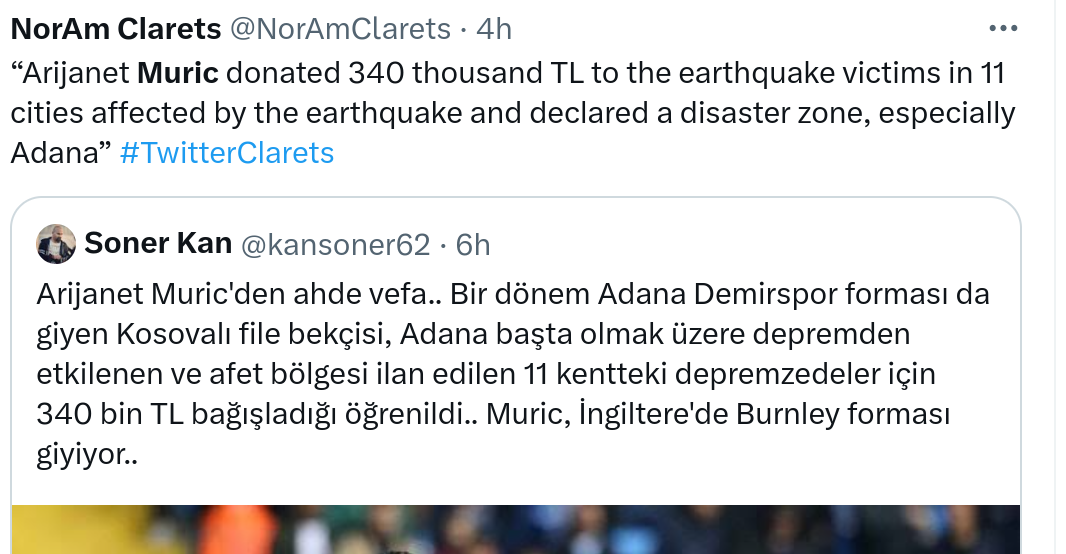Open the more options ellipsis menu
The image size is (1066, 554).
click(1005, 29)
